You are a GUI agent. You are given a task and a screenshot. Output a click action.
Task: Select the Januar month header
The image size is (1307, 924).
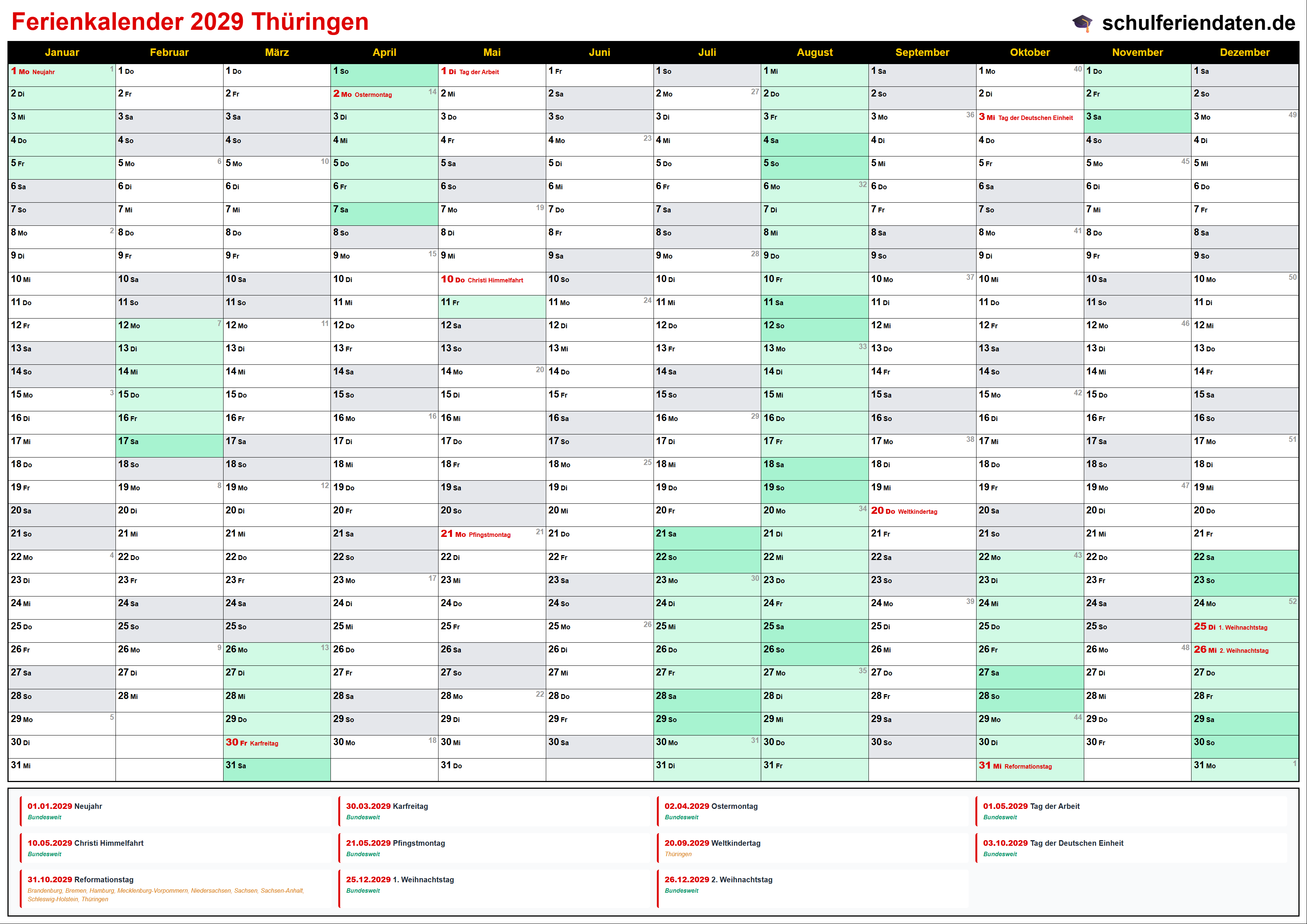pyautogui.click(x=61, y=53)
